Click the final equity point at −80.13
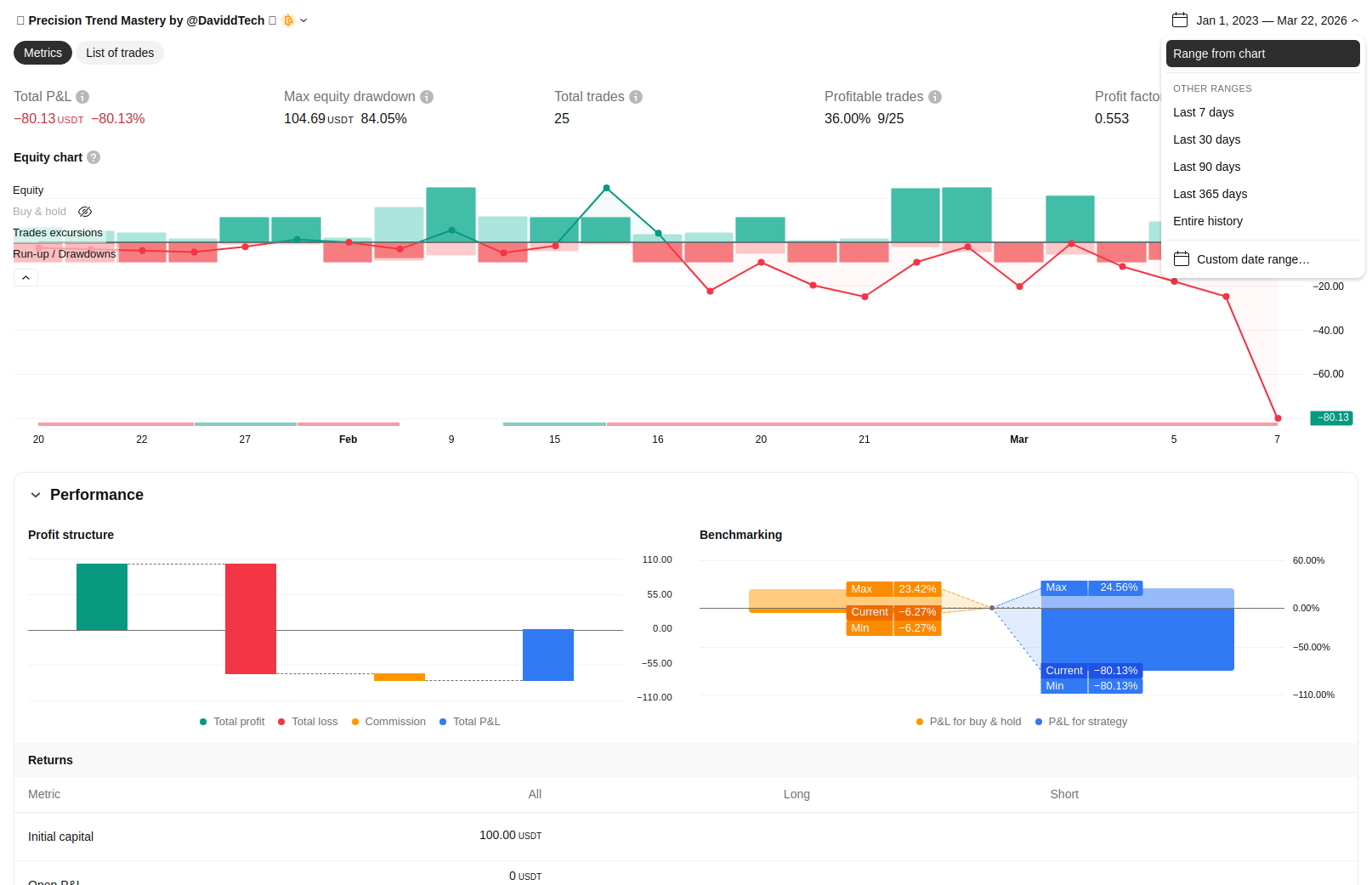 pyautogui.click(x=1278, y=418)
